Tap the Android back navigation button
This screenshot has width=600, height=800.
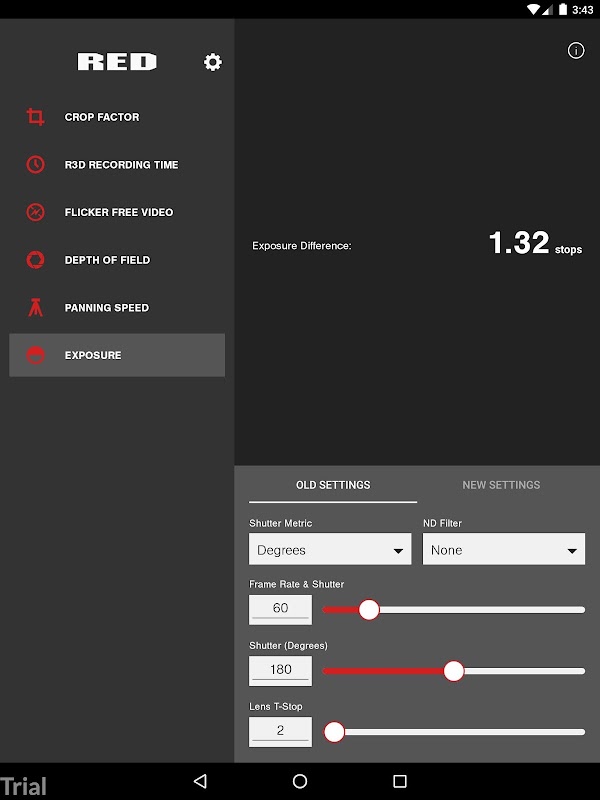[201, 781]
